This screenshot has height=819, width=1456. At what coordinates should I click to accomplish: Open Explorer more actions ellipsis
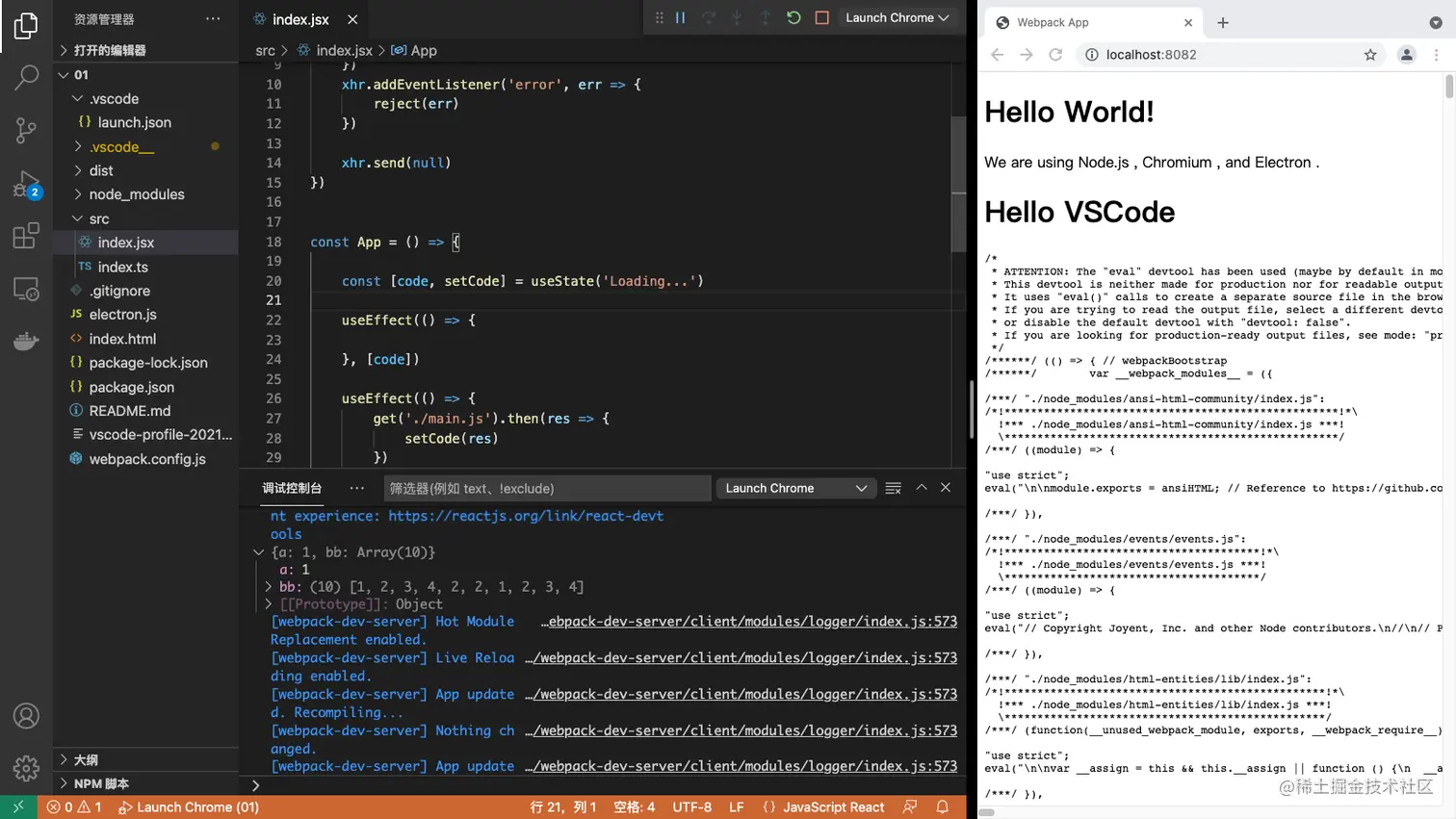(x=213, y=18)
